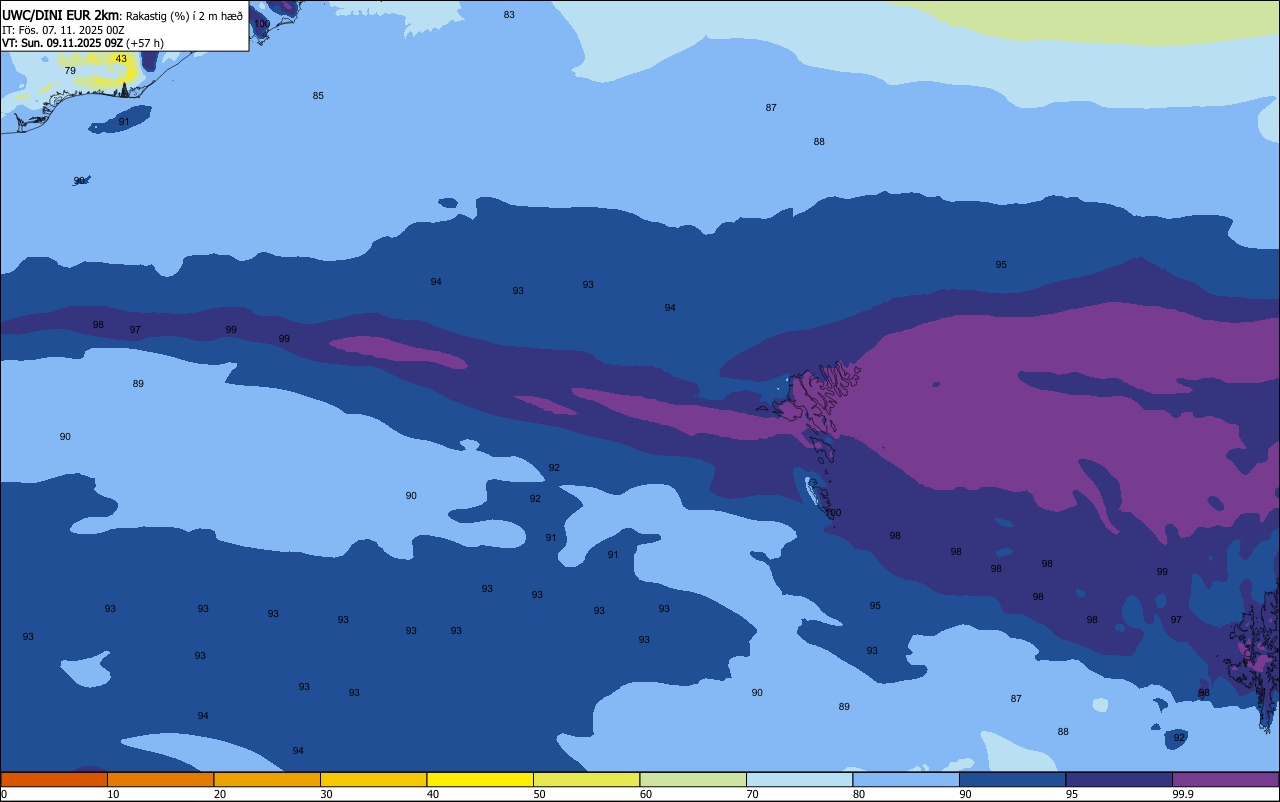Click the title text 'UWC/DINI EUR 2km'
The image size is (1280, 802).
60,15
